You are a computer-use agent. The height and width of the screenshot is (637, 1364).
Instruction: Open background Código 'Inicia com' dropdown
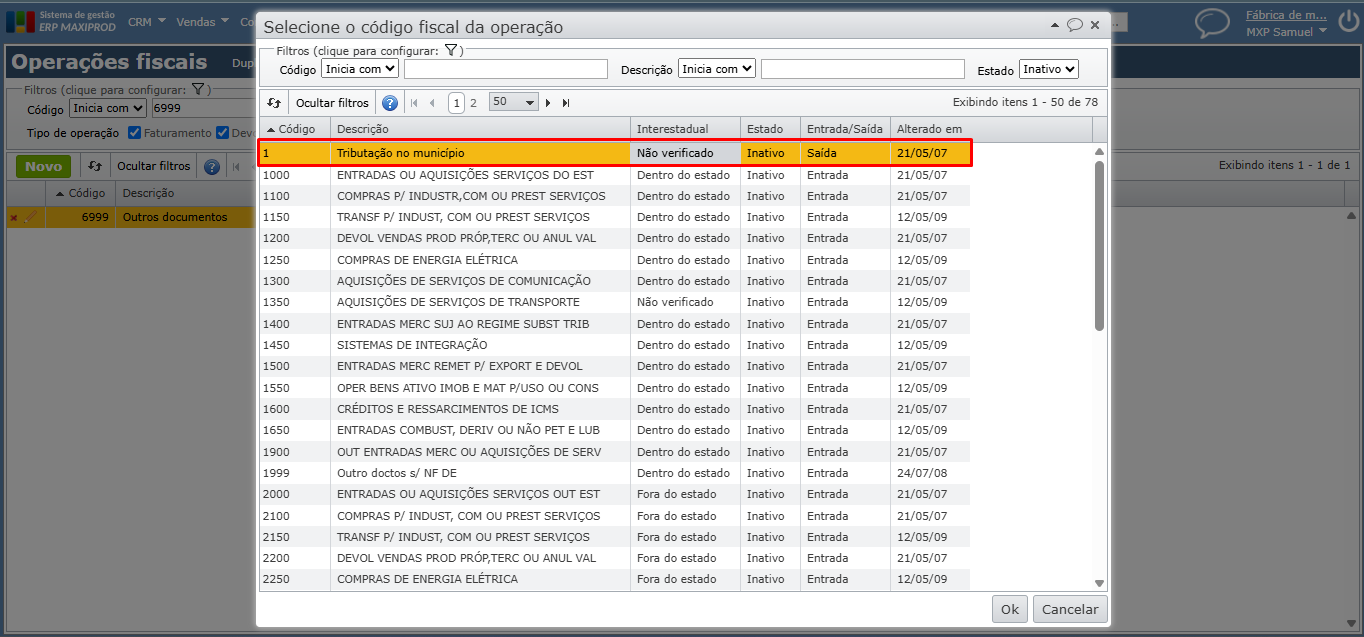click(108, 108)
